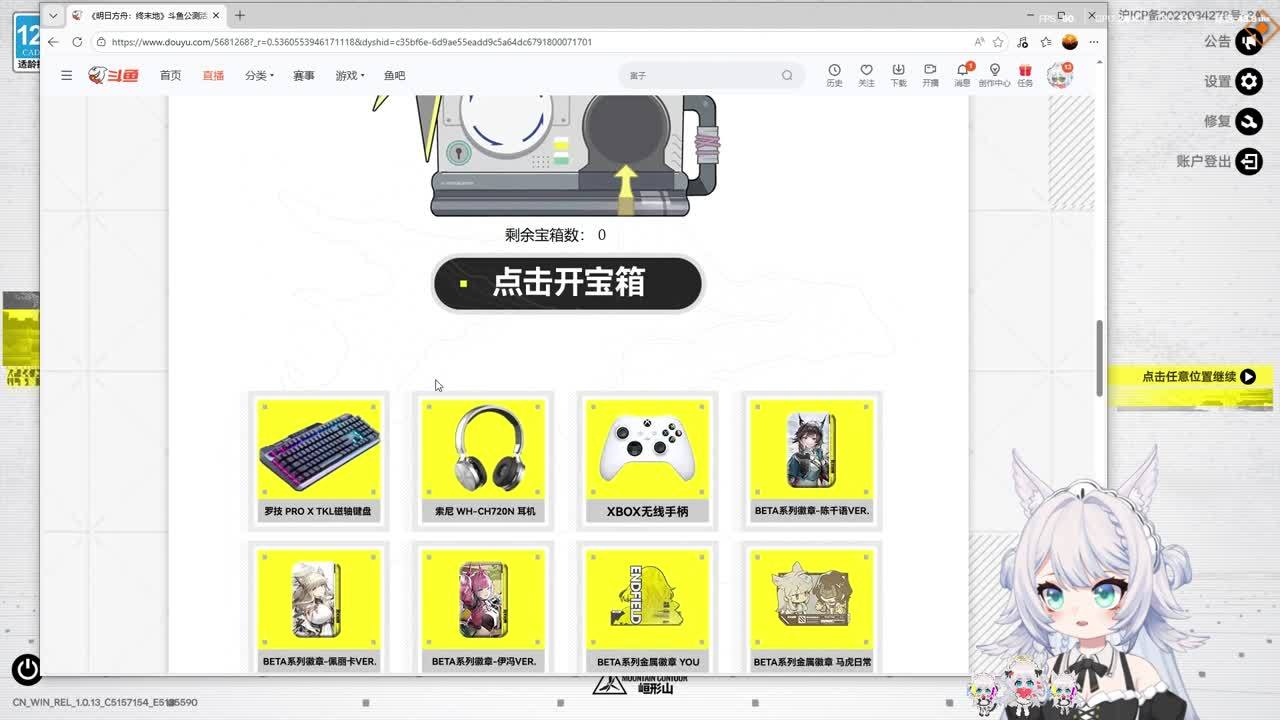Switch to the 直播 live tab
This screenshot has width=1280, height=720.
click(213, 75)
